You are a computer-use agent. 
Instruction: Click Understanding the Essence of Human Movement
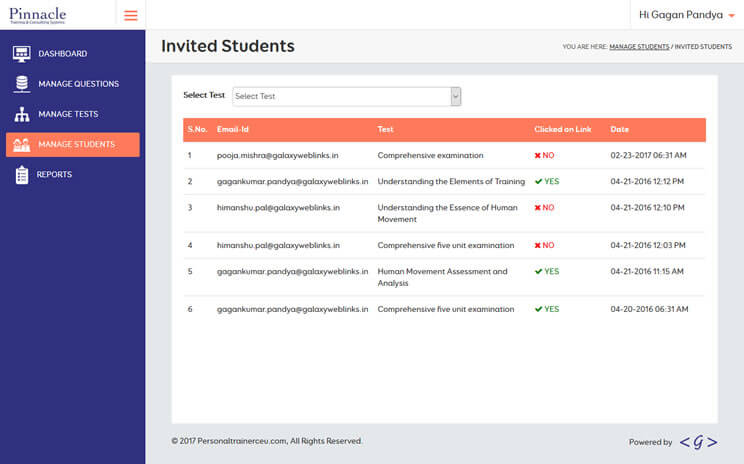(447, 213)
